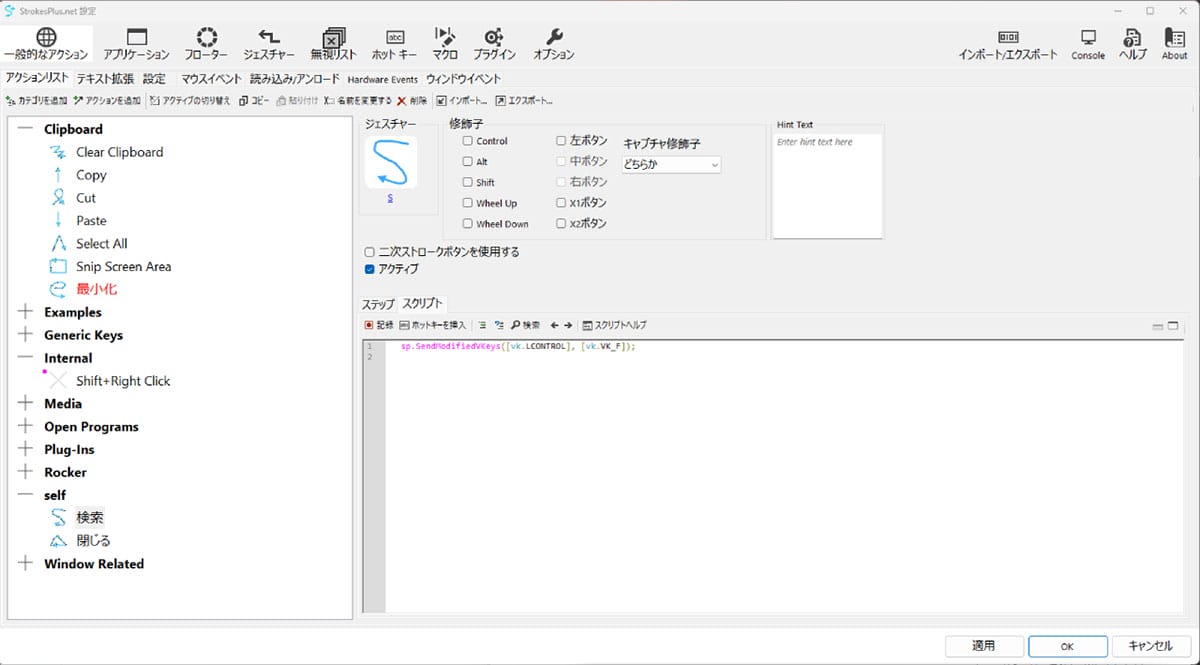Start 記録 record in script toolbar
Viewport: 1200px width, 665px height.
[379, 325]
